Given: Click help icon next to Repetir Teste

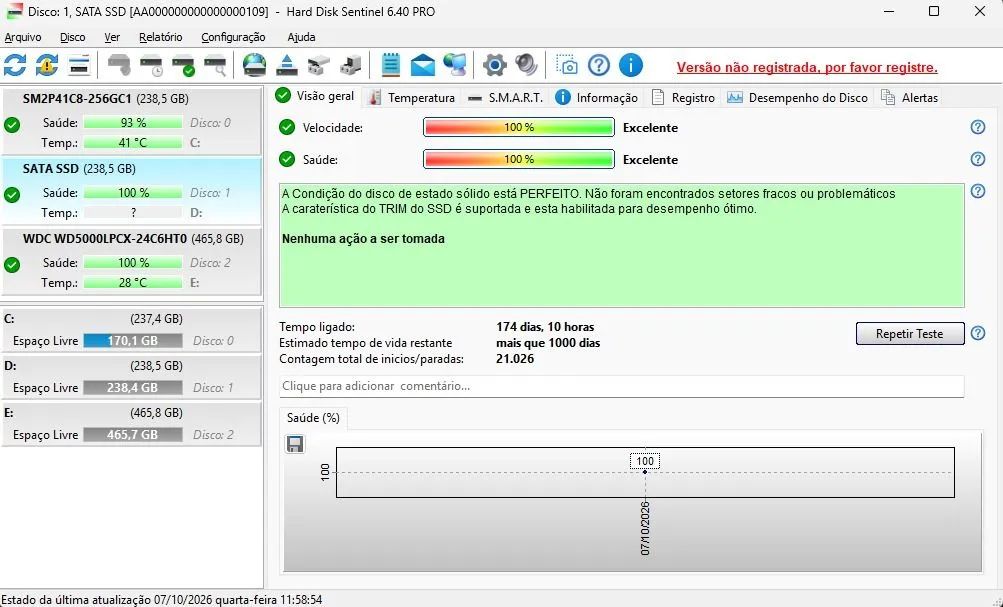Looking at the screenshot, I should (x=977, y=333).
